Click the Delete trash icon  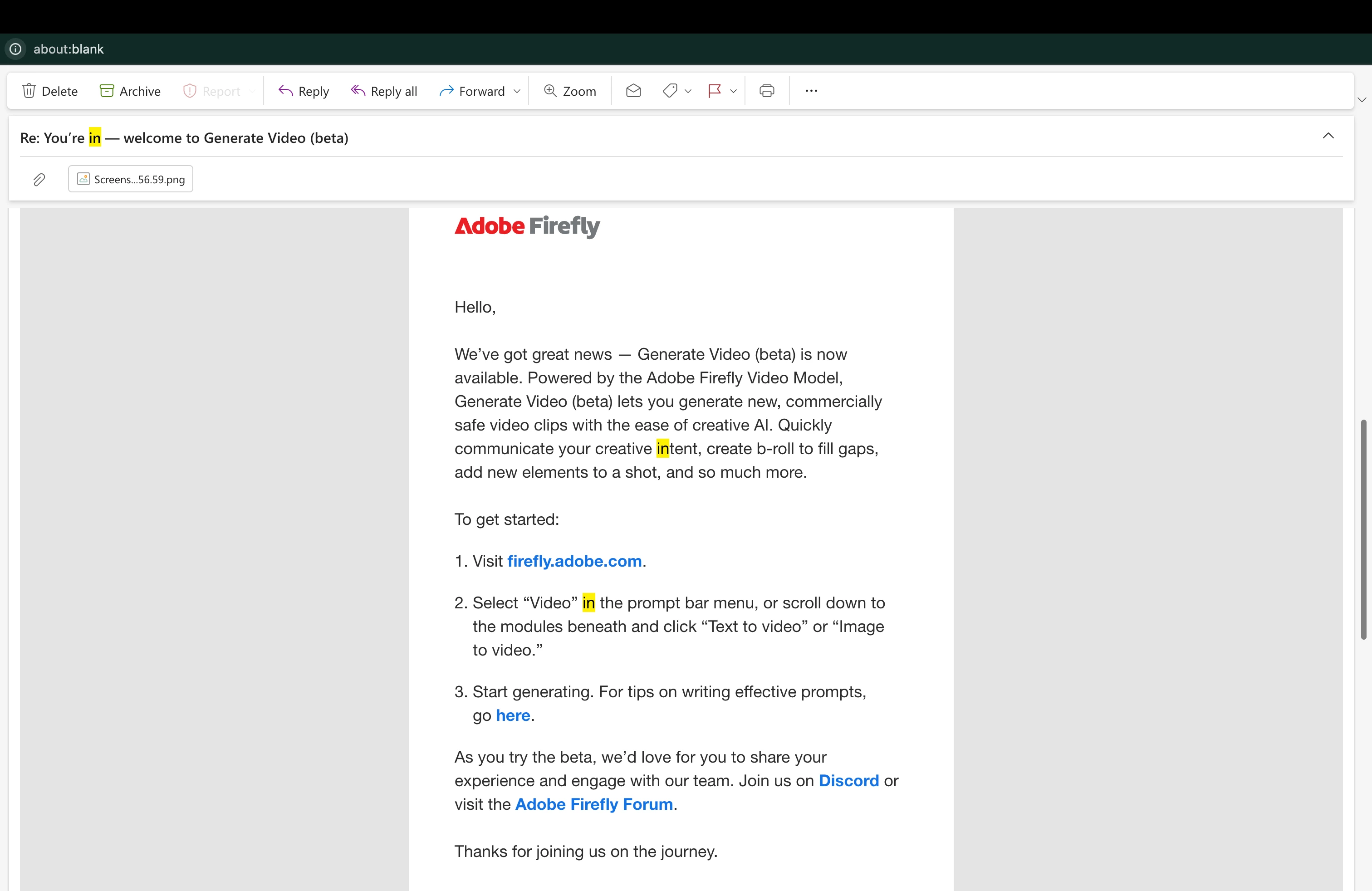coord(29,91)
